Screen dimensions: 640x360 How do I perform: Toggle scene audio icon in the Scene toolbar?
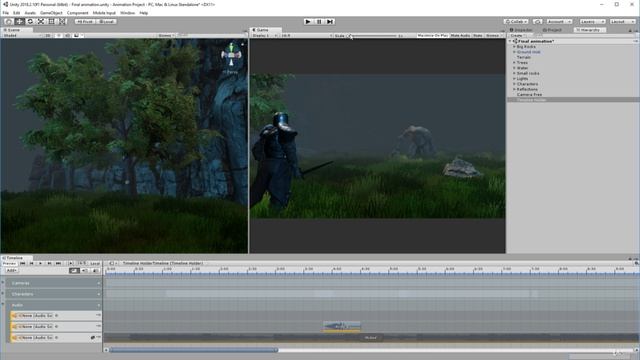click(x=68, y=36)
